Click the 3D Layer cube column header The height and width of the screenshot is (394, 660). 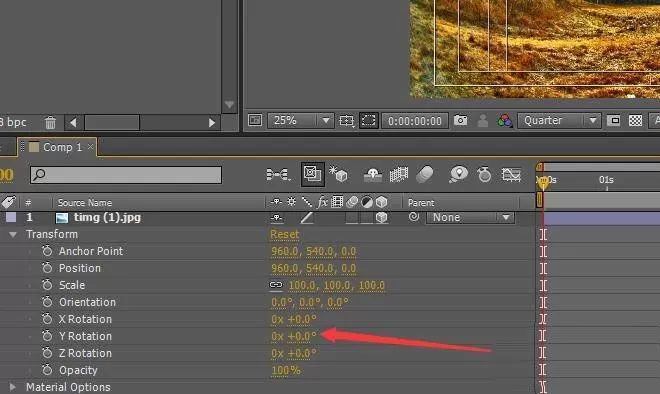[381, 202]
